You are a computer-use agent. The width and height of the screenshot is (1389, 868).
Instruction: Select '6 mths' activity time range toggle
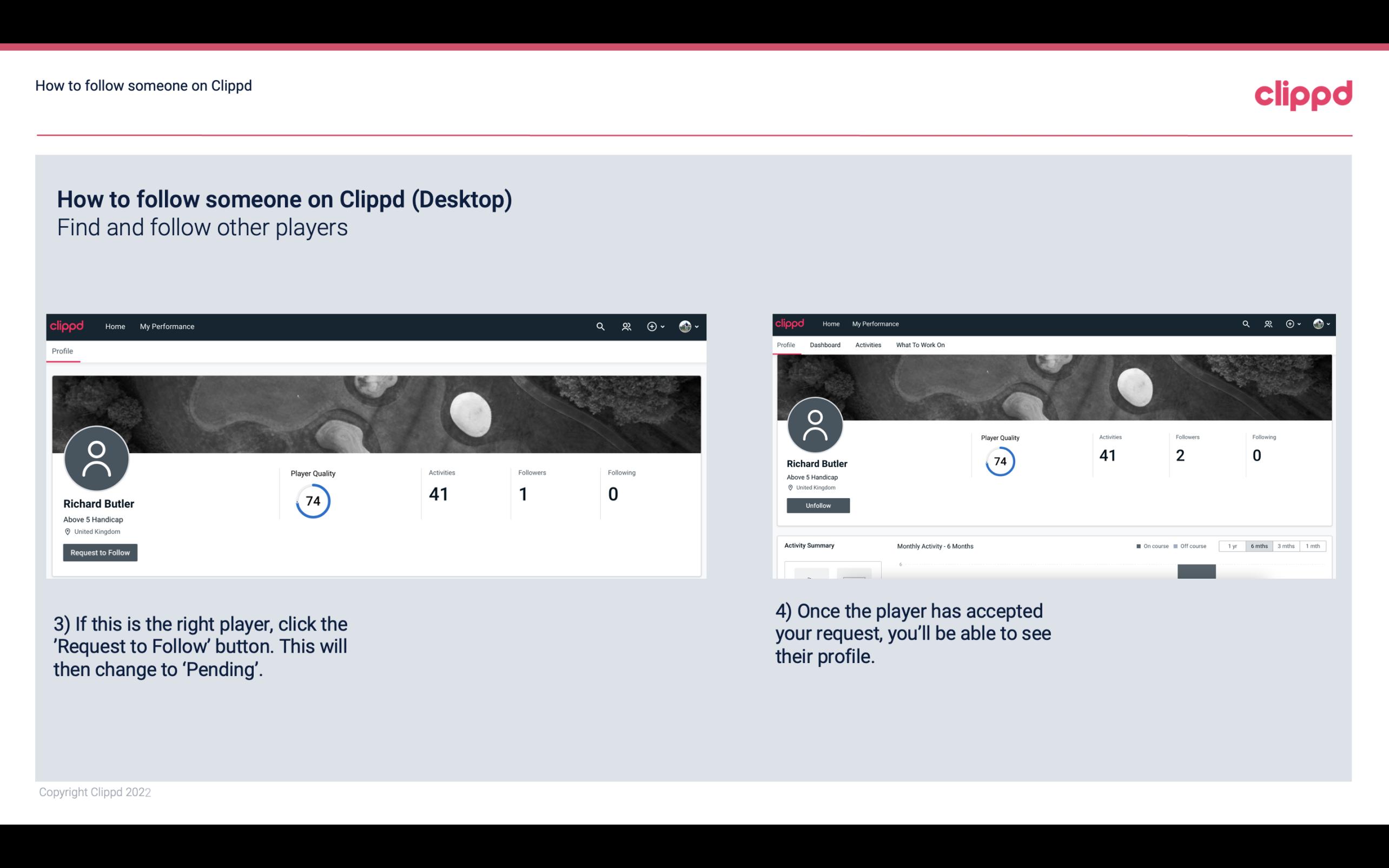(x=1259, y=546)
